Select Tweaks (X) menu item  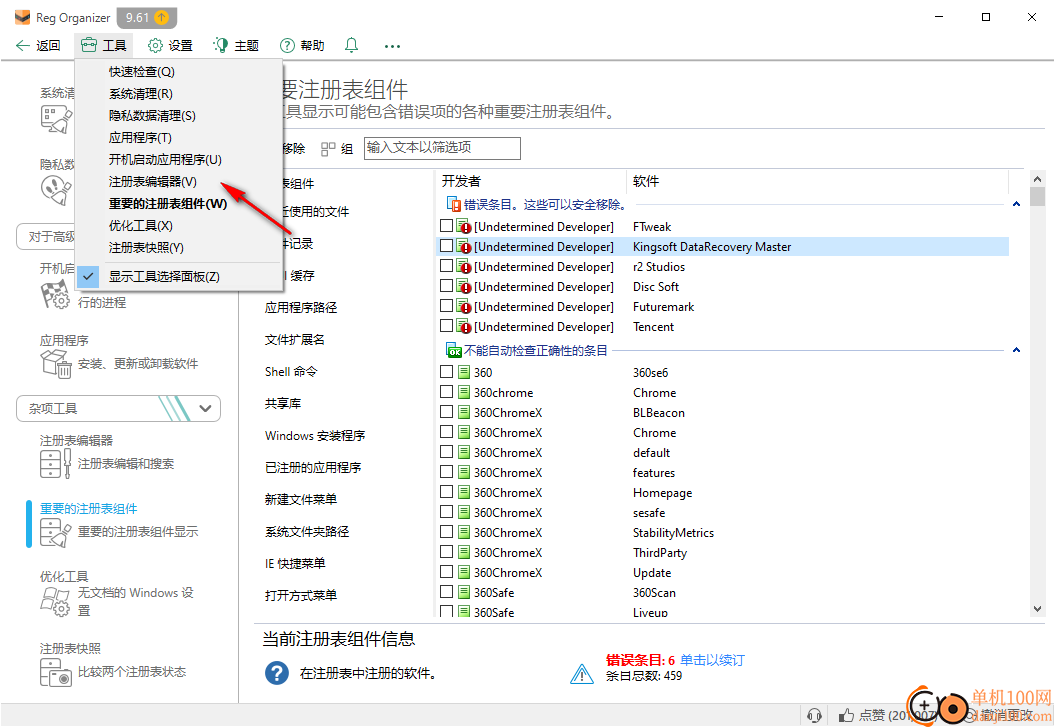pyautogui.click(x=178, y=225)
